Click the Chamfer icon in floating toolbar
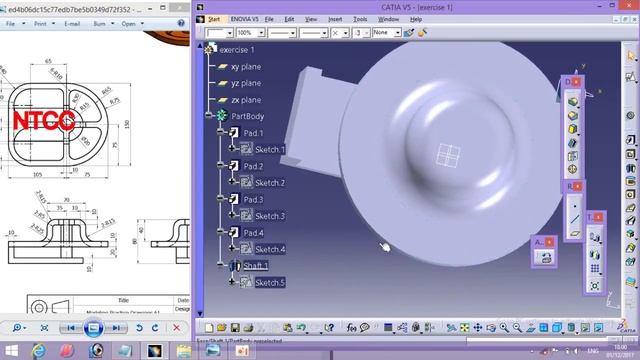 pyautogui.click(x=573, y=116)
